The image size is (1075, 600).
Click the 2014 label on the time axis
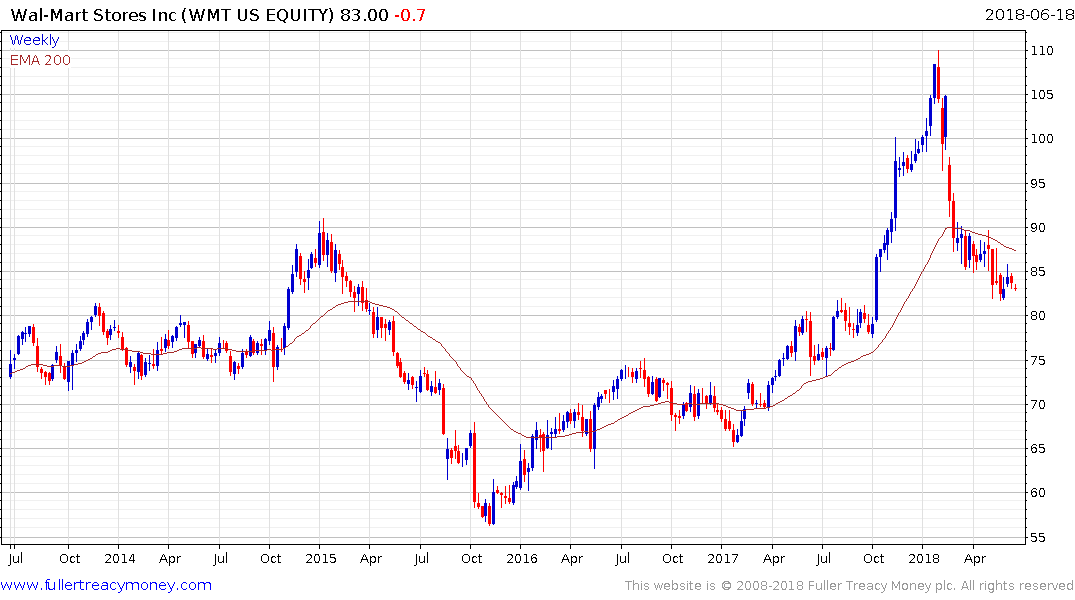(x=120, y=559)
